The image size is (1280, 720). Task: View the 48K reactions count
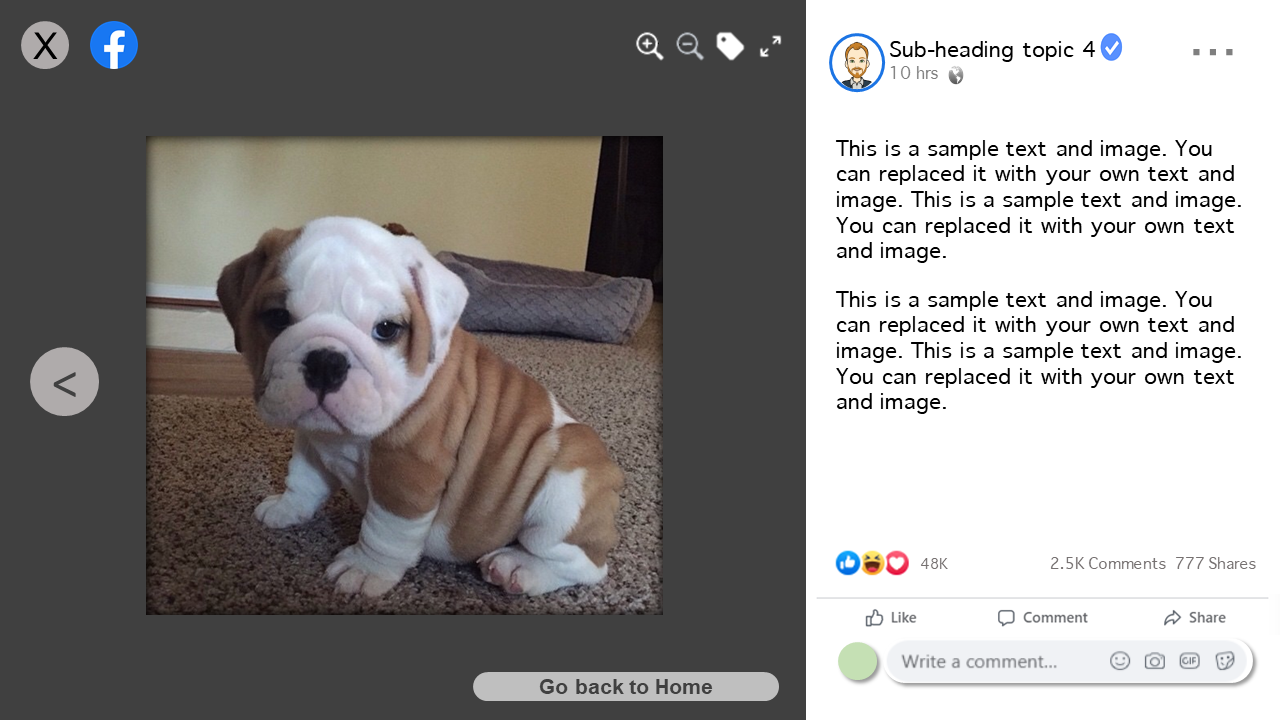[x=934, y=564]
